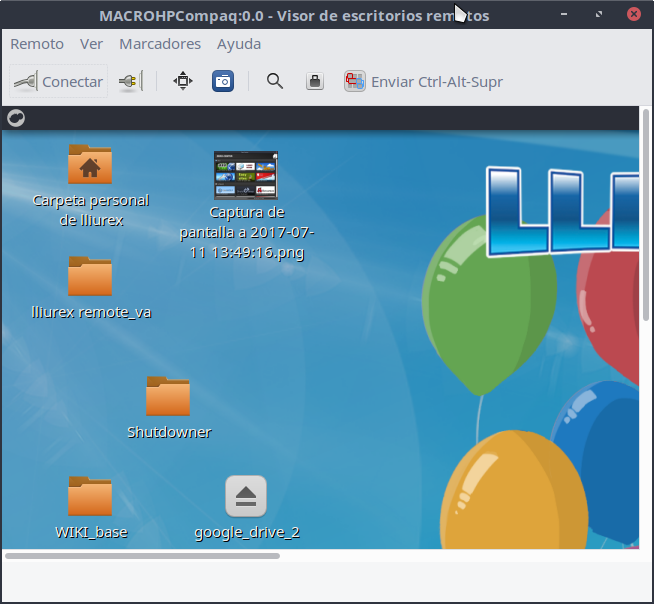Select the Captura de pantalla png thumbnail

point(246,176)
